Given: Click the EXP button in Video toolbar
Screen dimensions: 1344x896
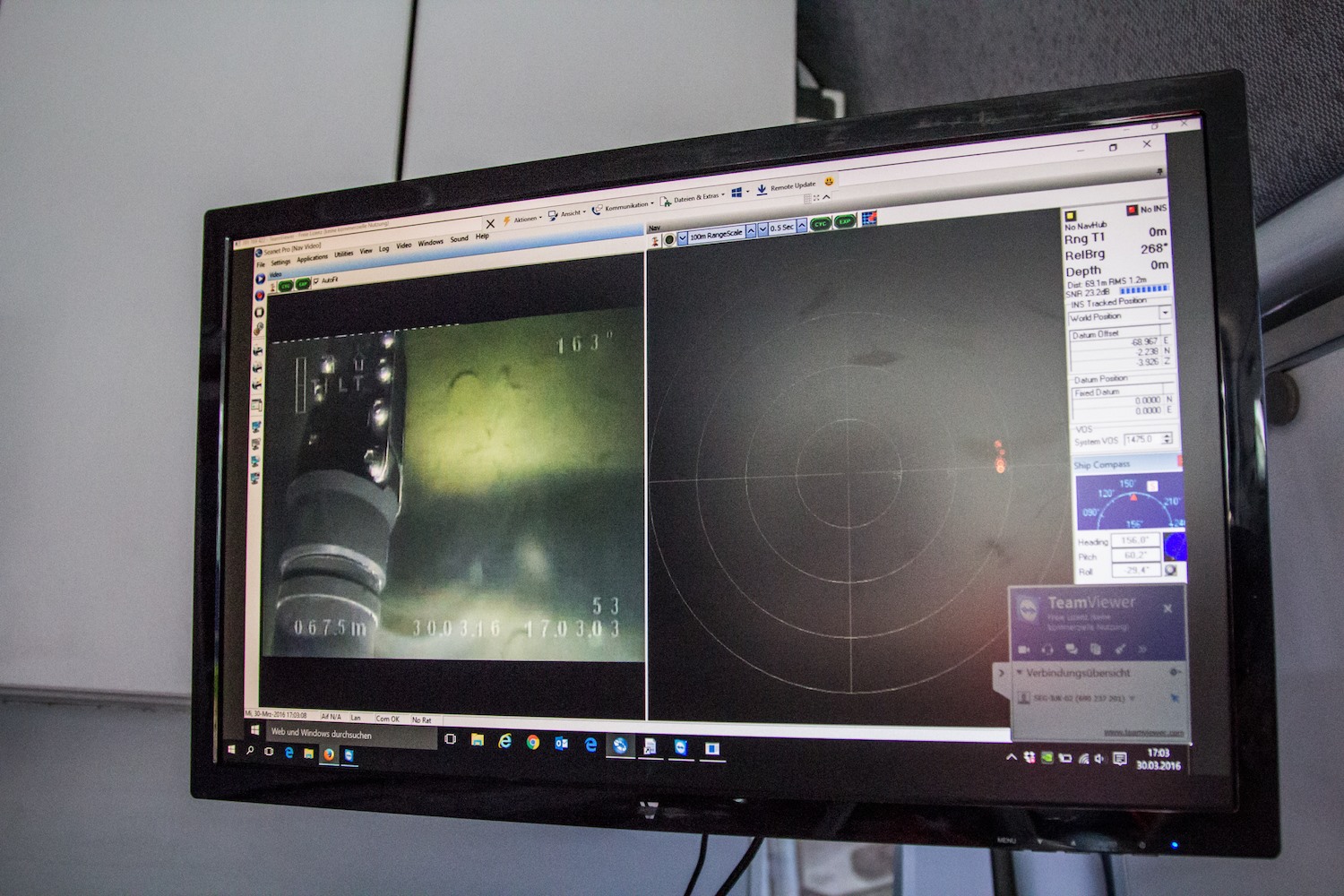Looking at the screenshot, I should [x=303, y=284].
